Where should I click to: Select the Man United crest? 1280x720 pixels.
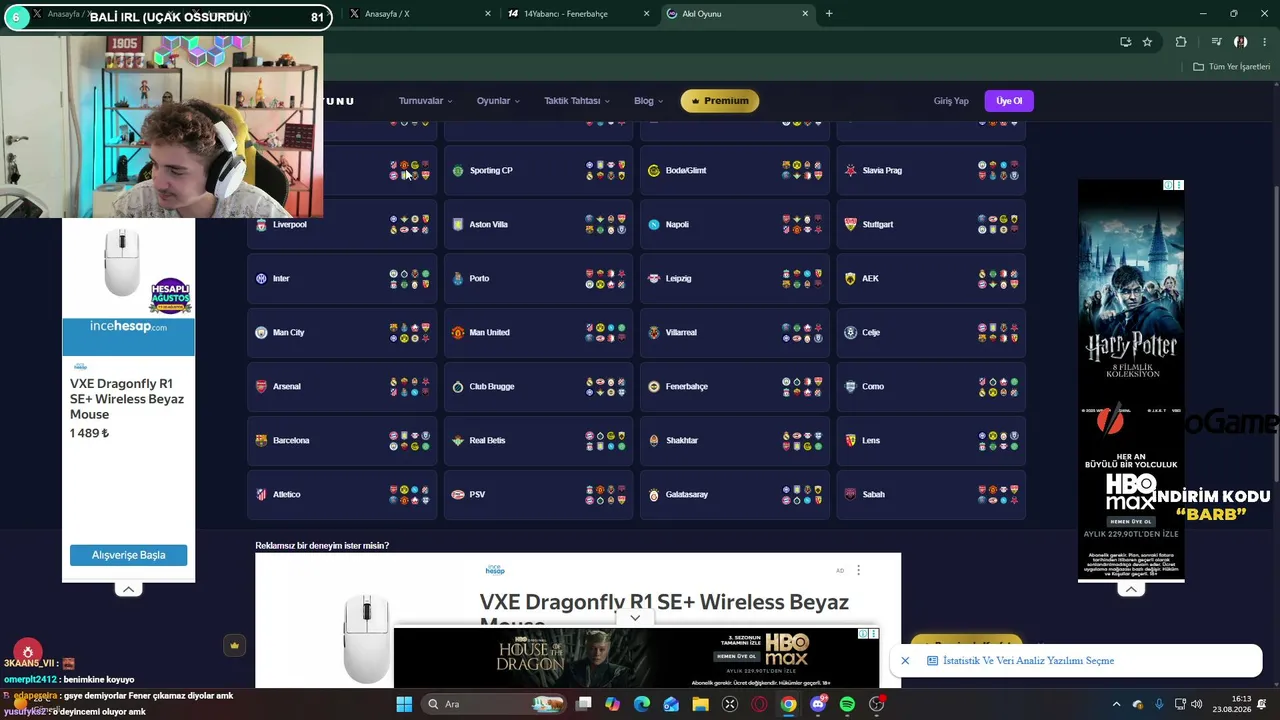click(458, 333)
